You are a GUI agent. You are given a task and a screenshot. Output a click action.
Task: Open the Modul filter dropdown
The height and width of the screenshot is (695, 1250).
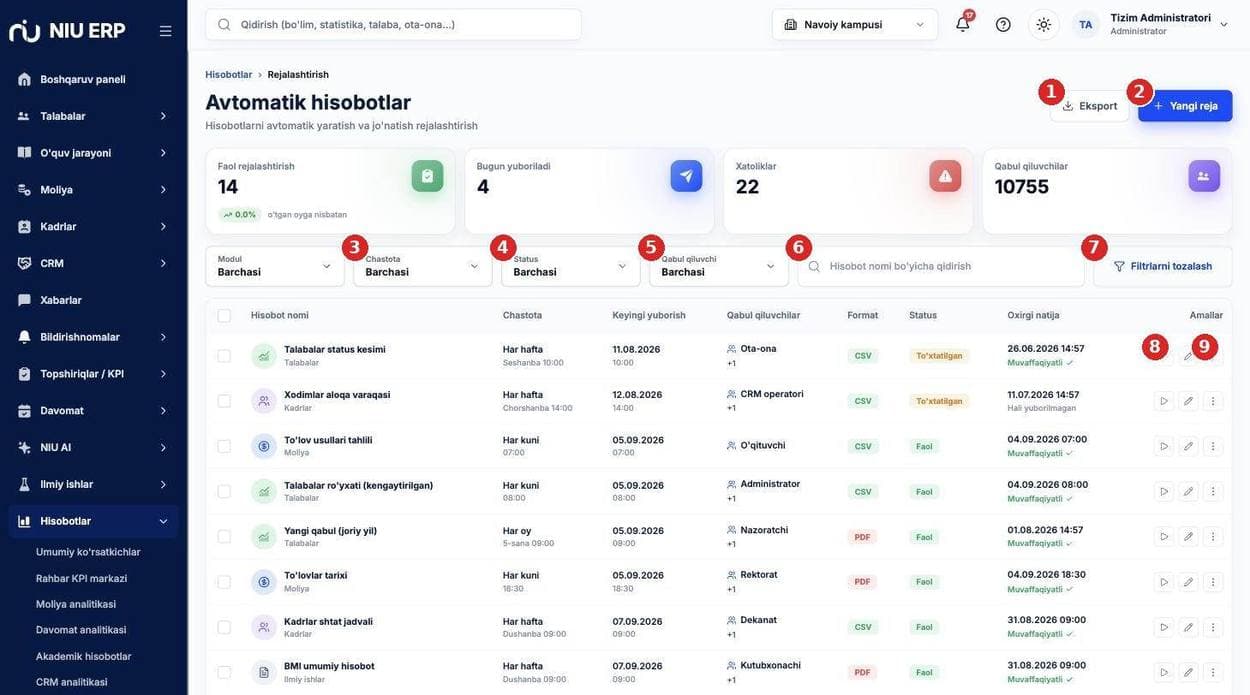(x=275, y=266)
